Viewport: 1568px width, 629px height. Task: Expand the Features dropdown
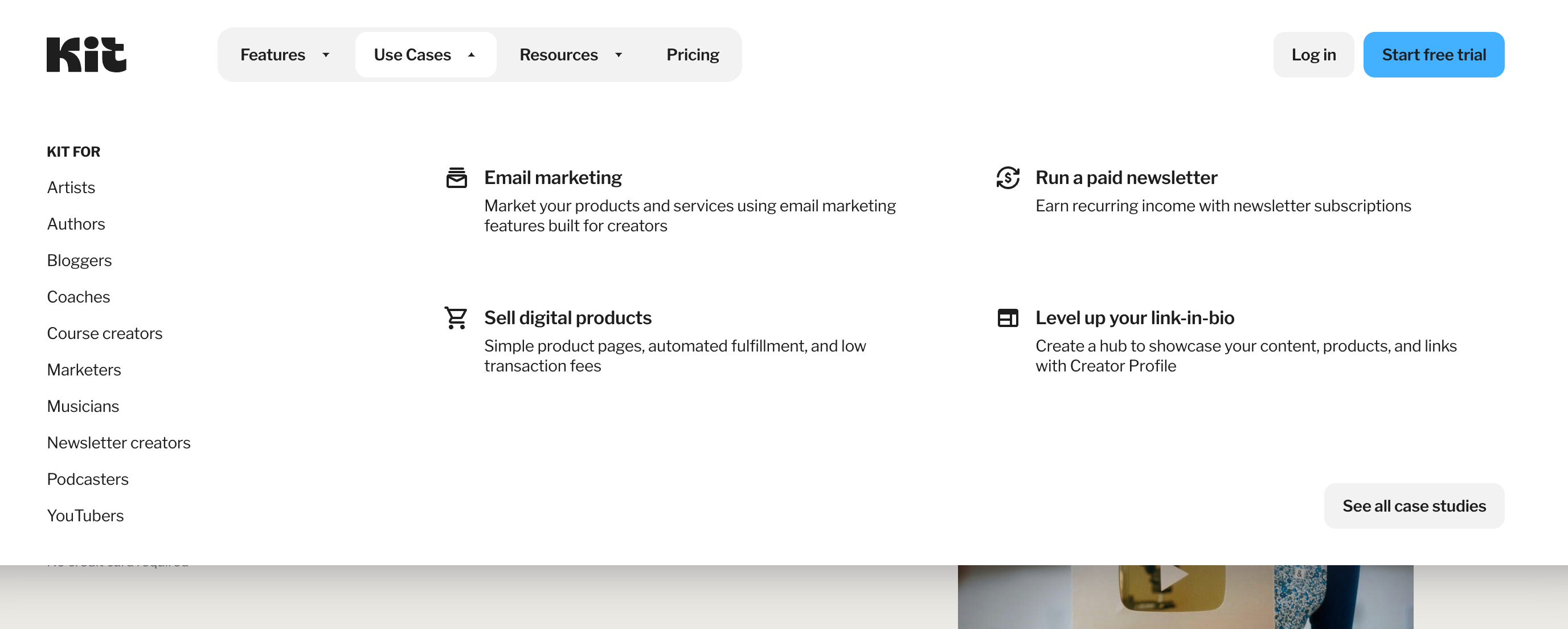point(285,55)
